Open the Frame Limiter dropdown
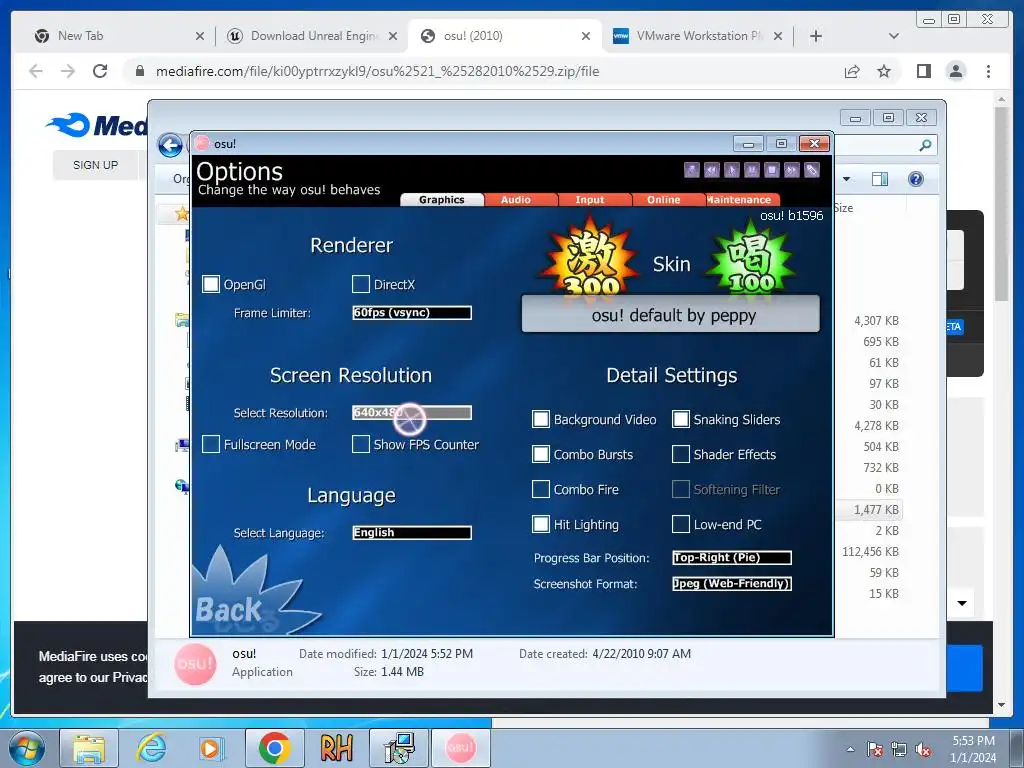 (412, 313)
